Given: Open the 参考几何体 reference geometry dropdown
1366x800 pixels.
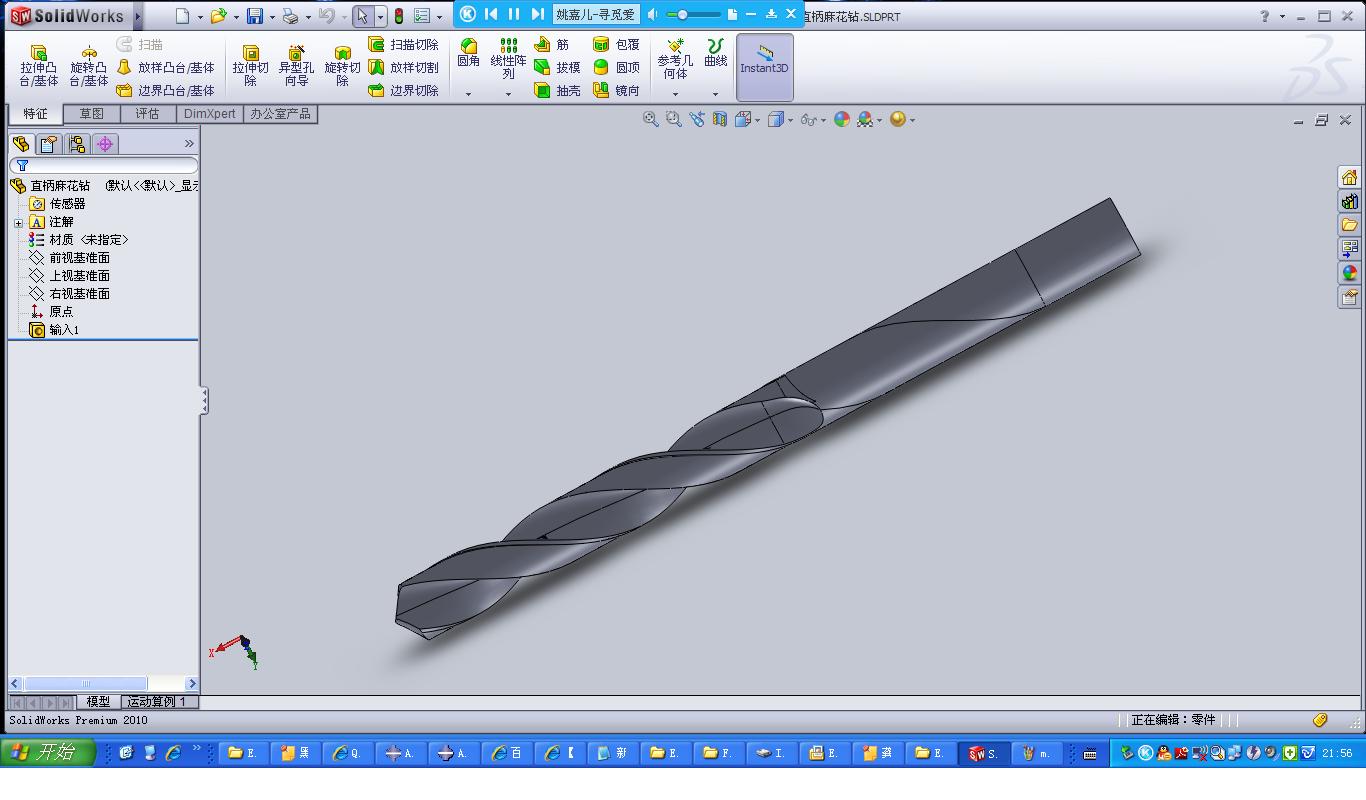Looking at the screenshot, I should 675,94.
